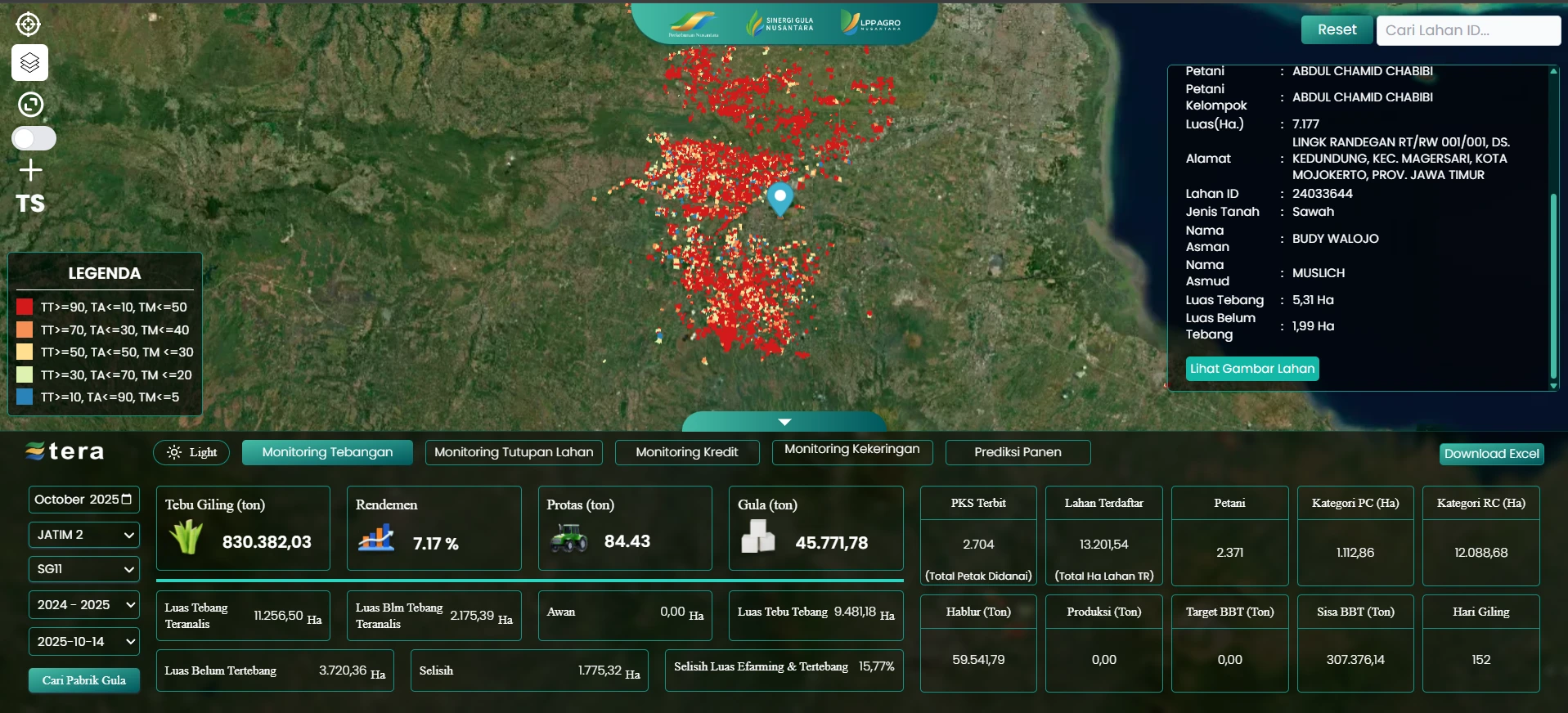
Task: Open the map layers icon
Action: (x=29, y=63)
